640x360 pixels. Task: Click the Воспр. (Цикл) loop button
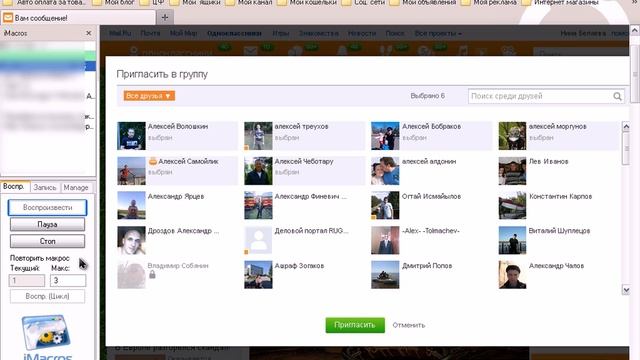[47, 296]
